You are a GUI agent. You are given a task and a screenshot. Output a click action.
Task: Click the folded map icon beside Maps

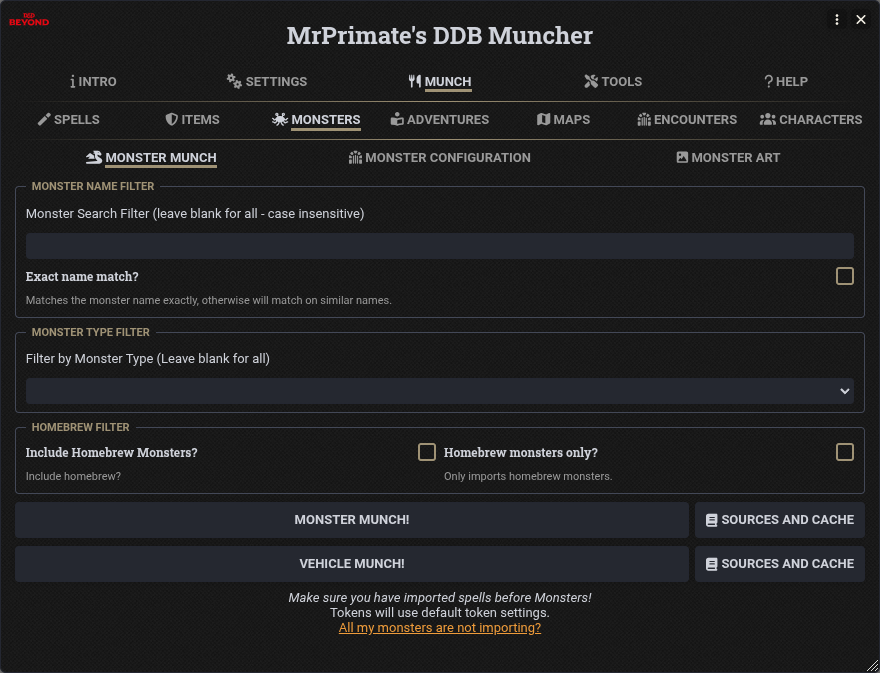coord(543,119)
